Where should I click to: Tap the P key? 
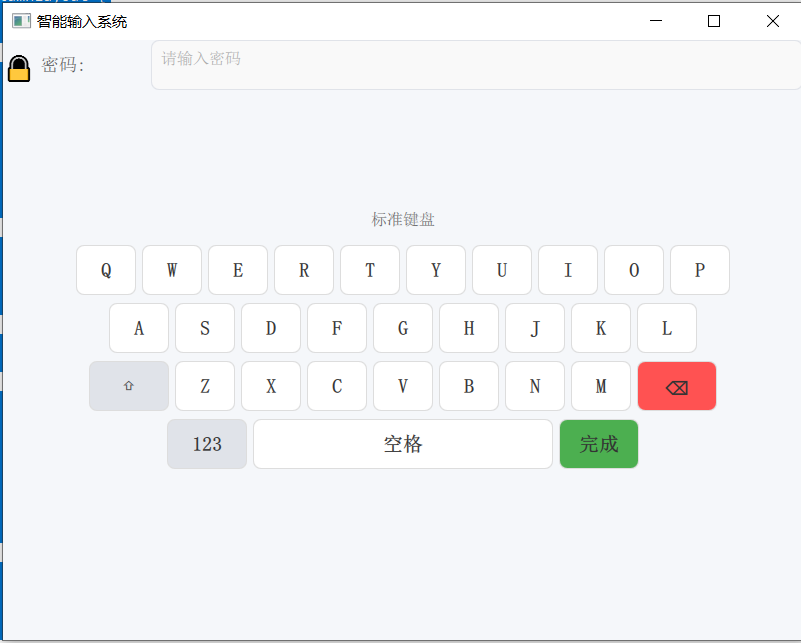700,270
